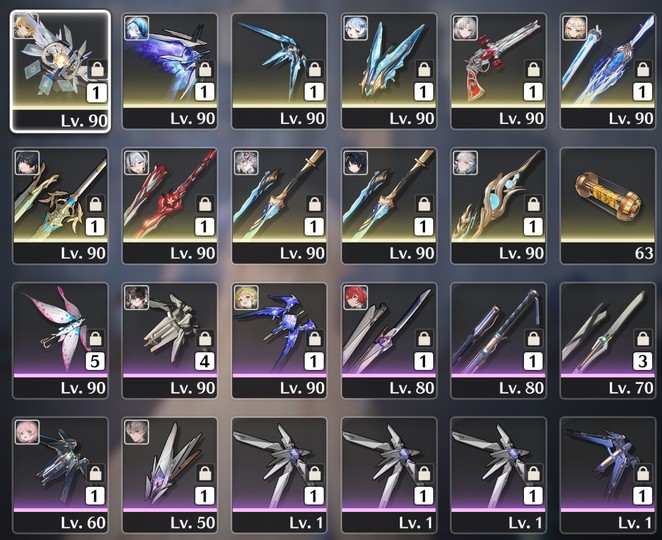Select the Lv. 70 sword with rank 3
This screenshot has width=662, height=540.
pos(608,340)
